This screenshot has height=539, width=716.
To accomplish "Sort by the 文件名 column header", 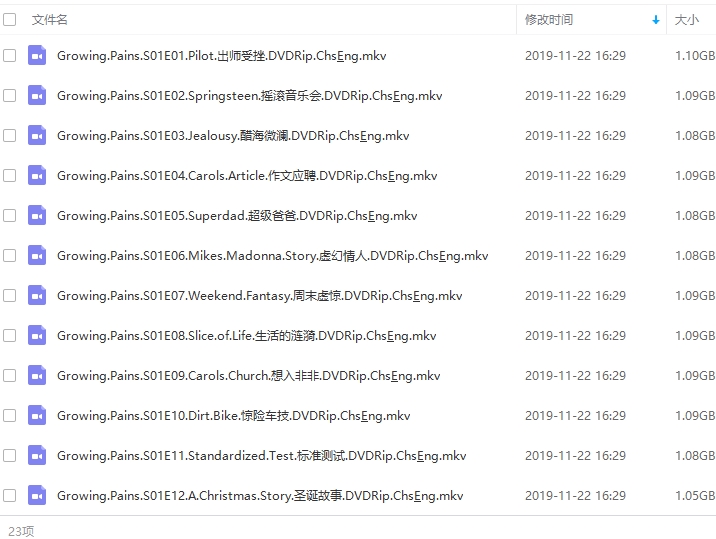I will click(50, 20).
